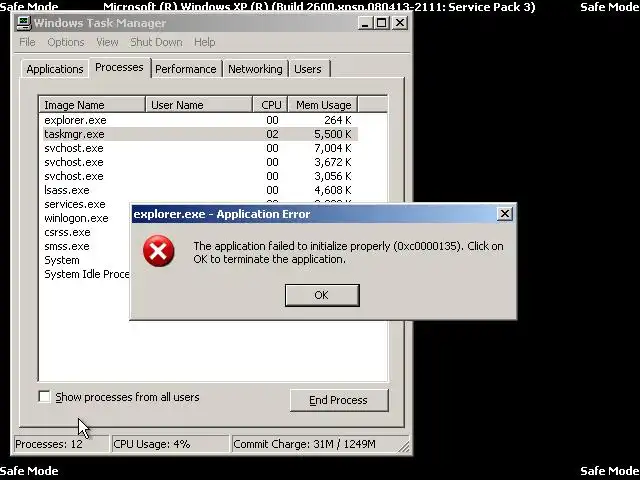The height and width of the screenshot is (480, 640).
Task: Click the 4,608 K memory value
Action: (x=333, y=190)
